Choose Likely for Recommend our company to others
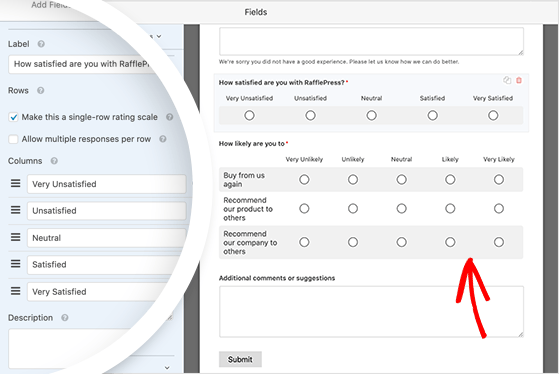559x374 pixels. pos(450,242)
